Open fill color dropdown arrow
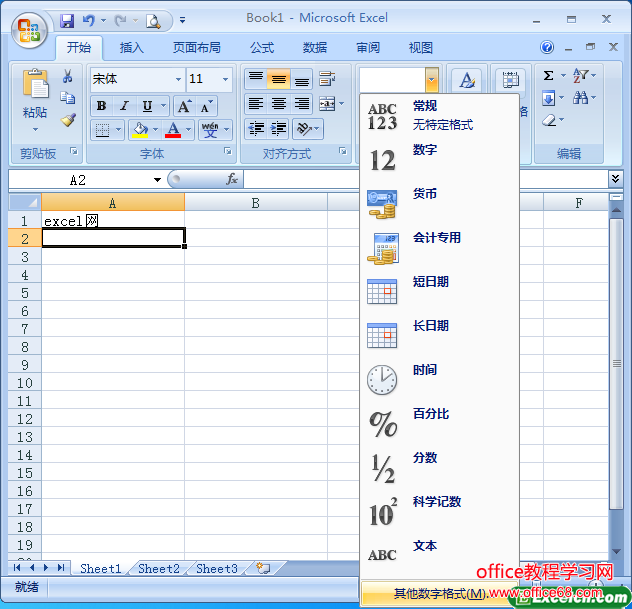632x609 pixels. [x=156, y=130]
